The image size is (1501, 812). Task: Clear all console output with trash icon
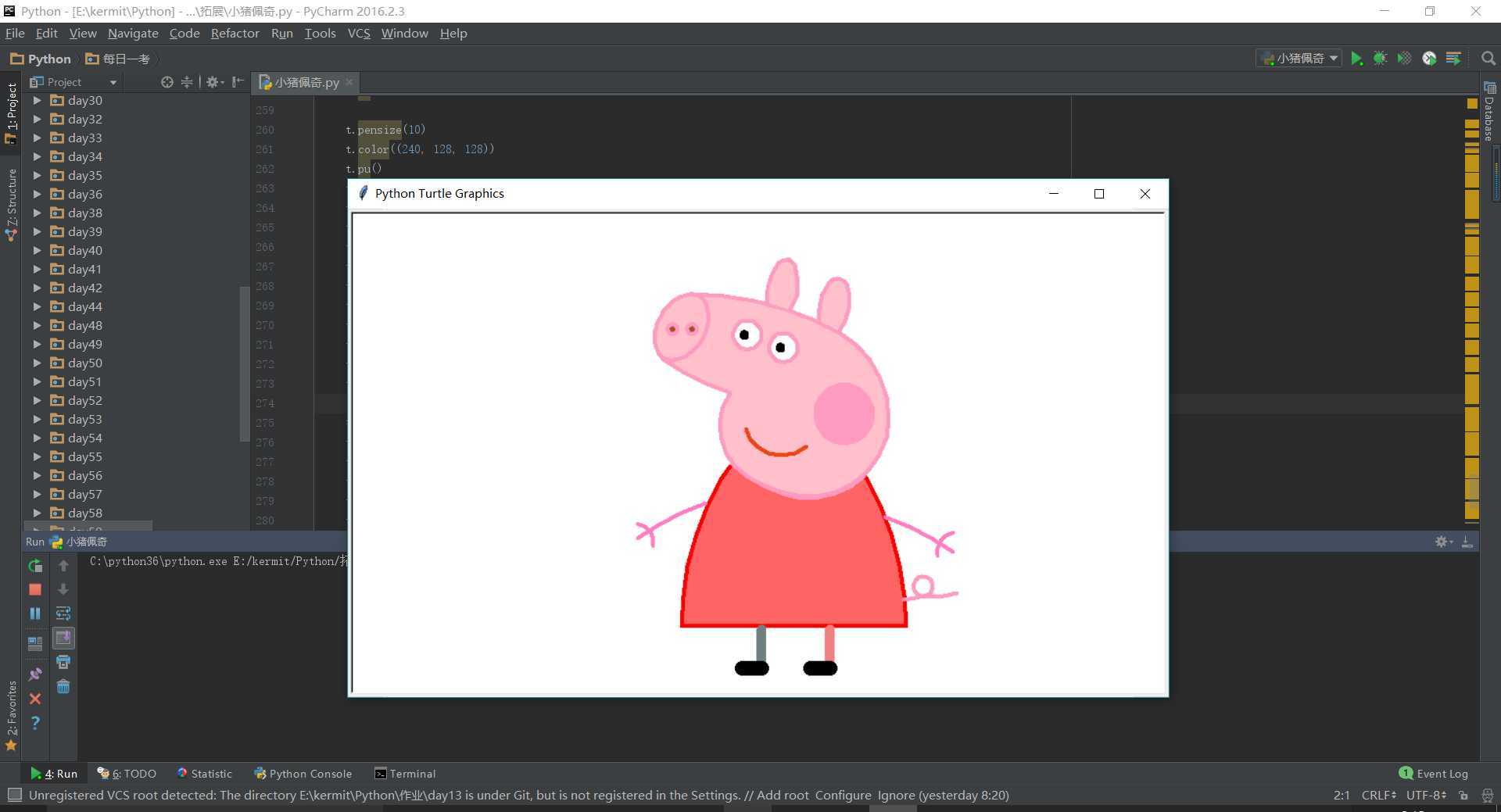63,686
